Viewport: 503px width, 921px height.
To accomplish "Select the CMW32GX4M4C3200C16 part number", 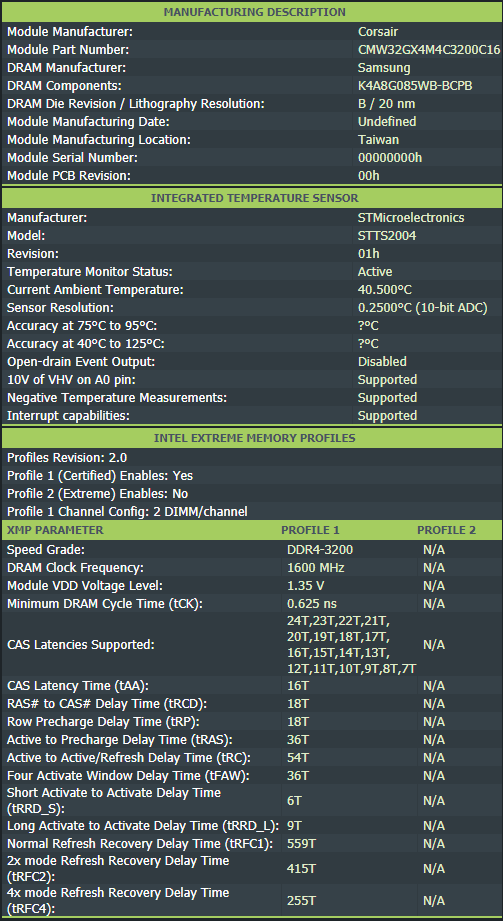I will coord(429,50).
